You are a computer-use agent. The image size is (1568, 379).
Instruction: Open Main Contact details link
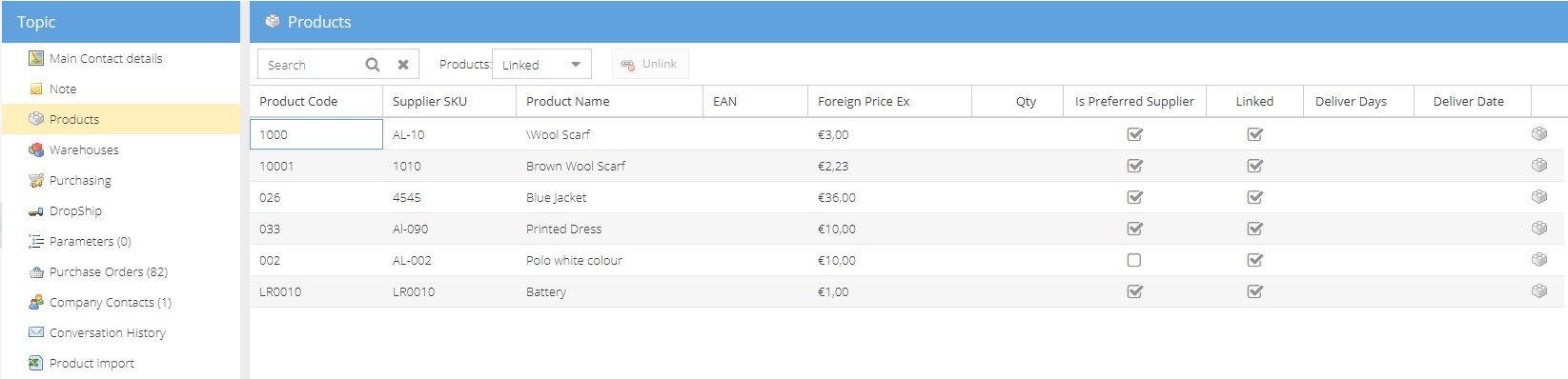105,58
